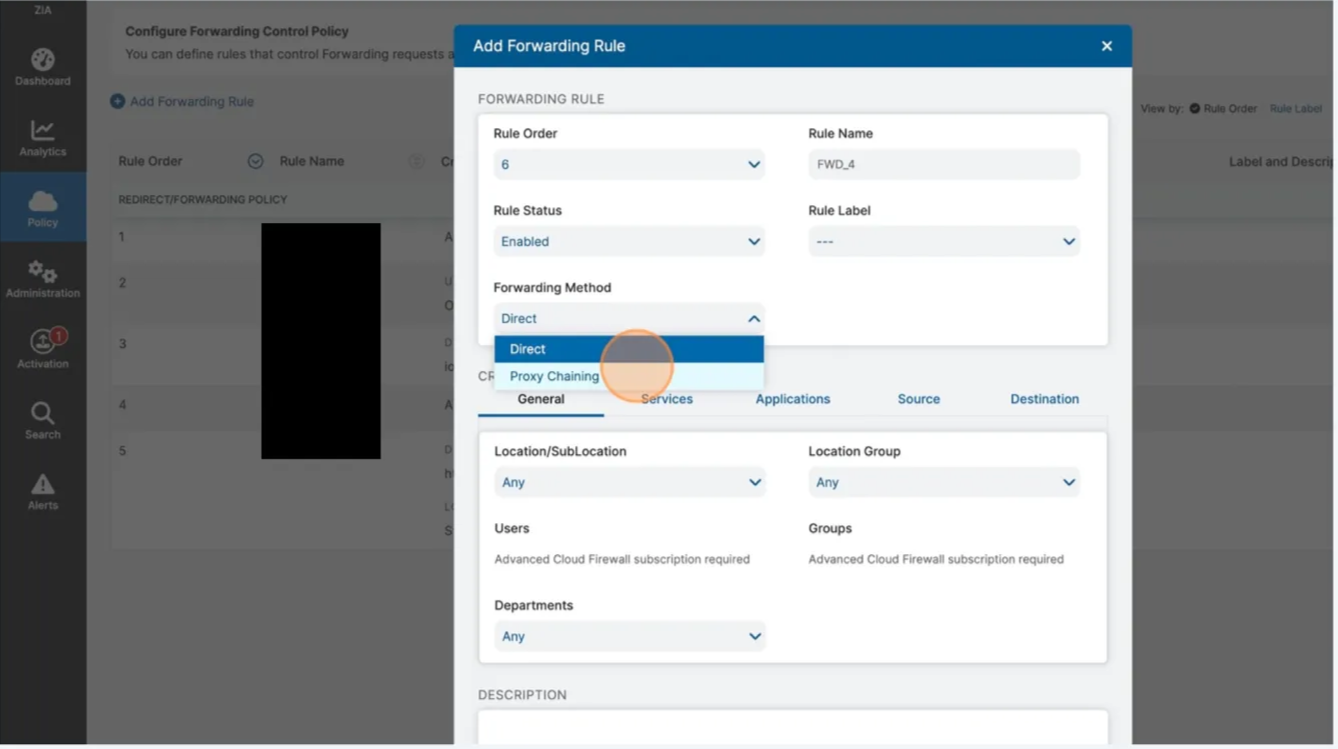Switch to the Applications tab
This screenshot has width=1338, height=749.
(x=793, y=399)
